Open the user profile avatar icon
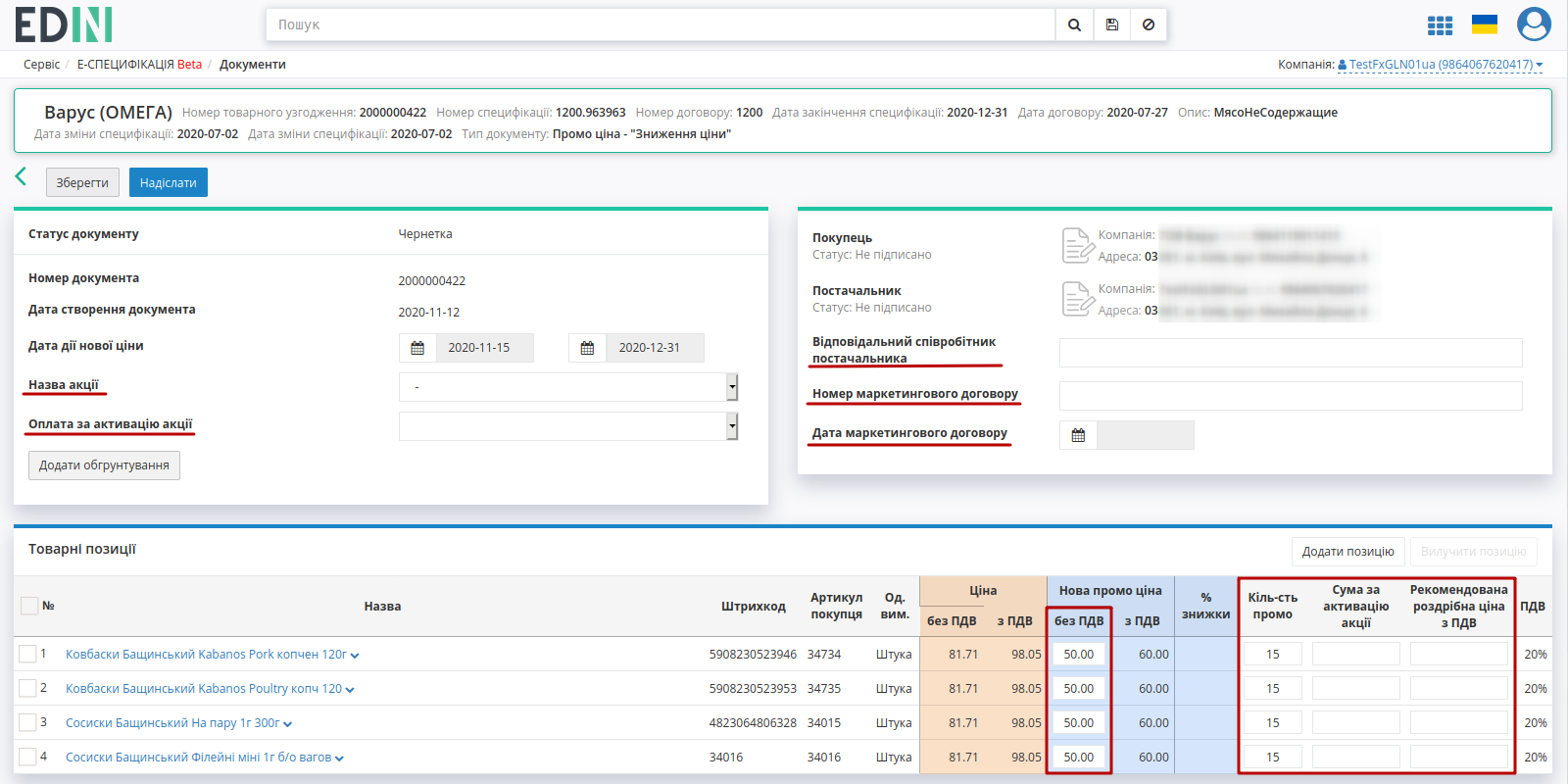The image size is (1568, 784). [x=1534, y=24]
